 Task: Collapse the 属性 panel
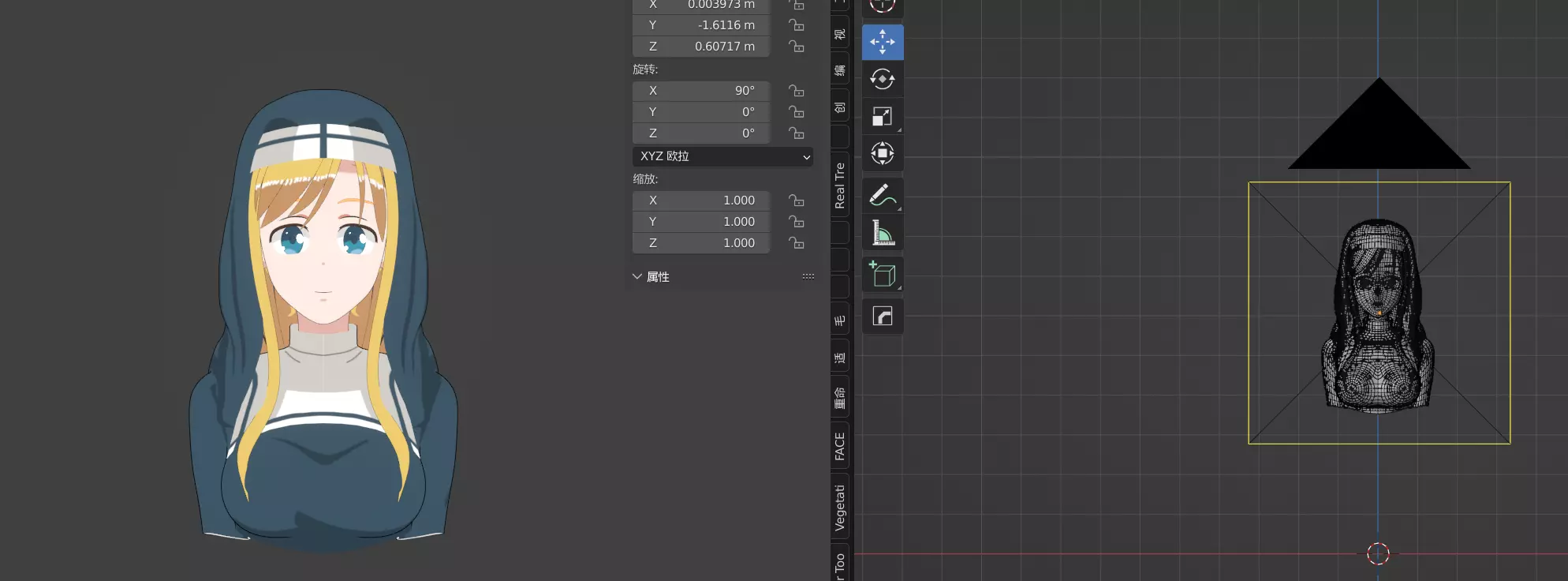pyautogui.click(x=637, y=276)
